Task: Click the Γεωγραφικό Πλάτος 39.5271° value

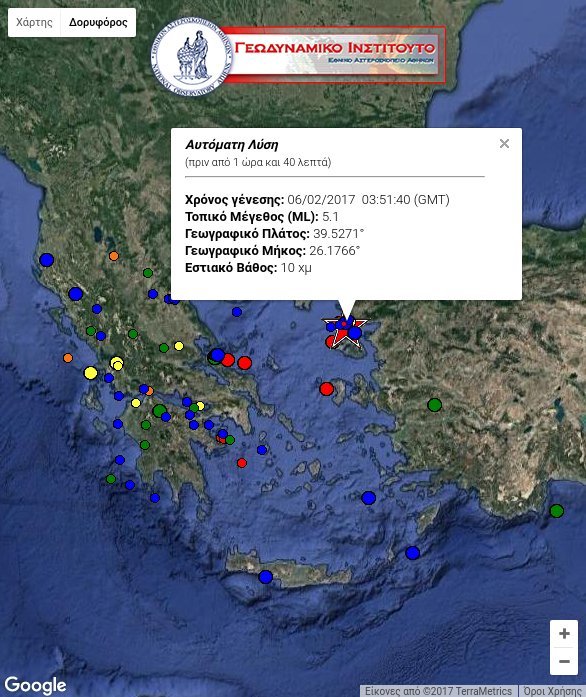Action: coord(338,234)
